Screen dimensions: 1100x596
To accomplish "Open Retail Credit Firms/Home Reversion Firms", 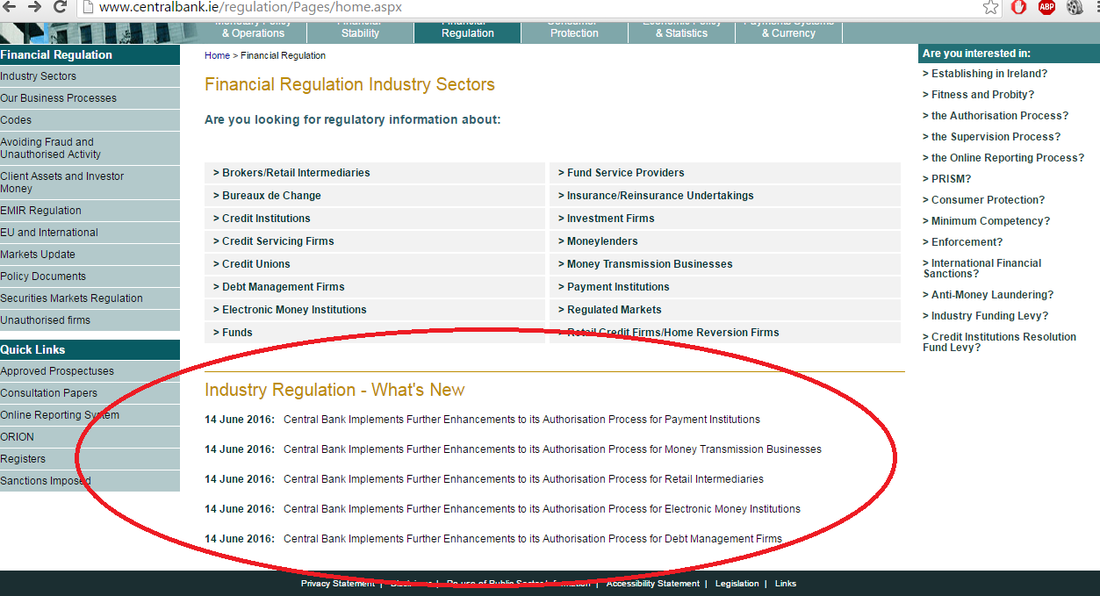I will (725, 332).
